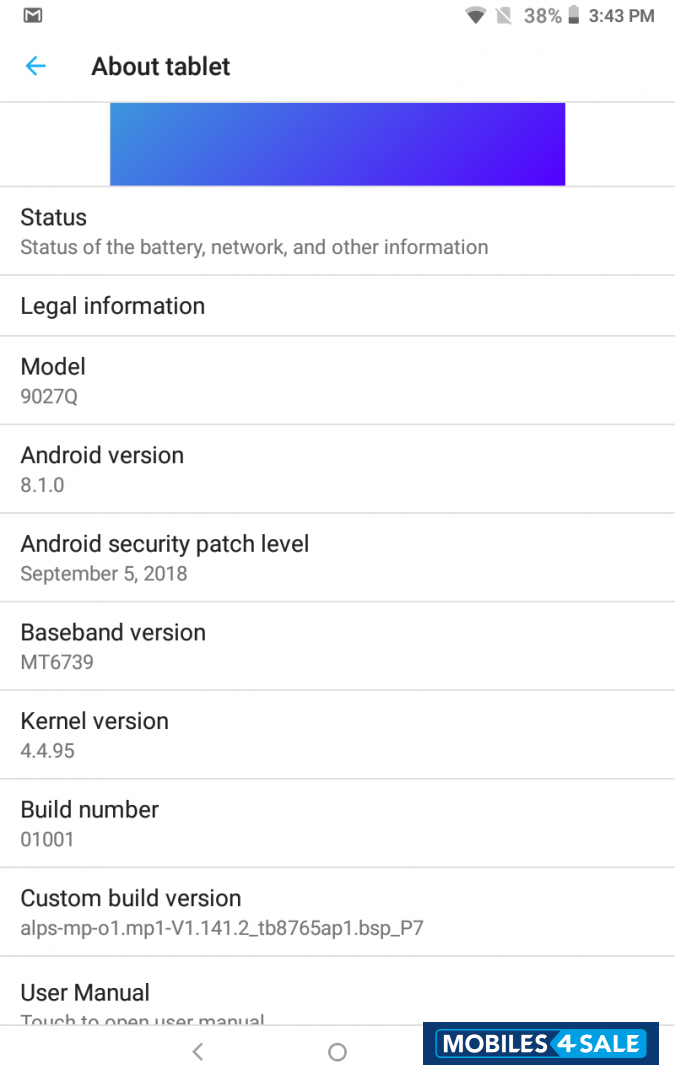
Task: Tap the home navigation circle
Action: 337,1052
